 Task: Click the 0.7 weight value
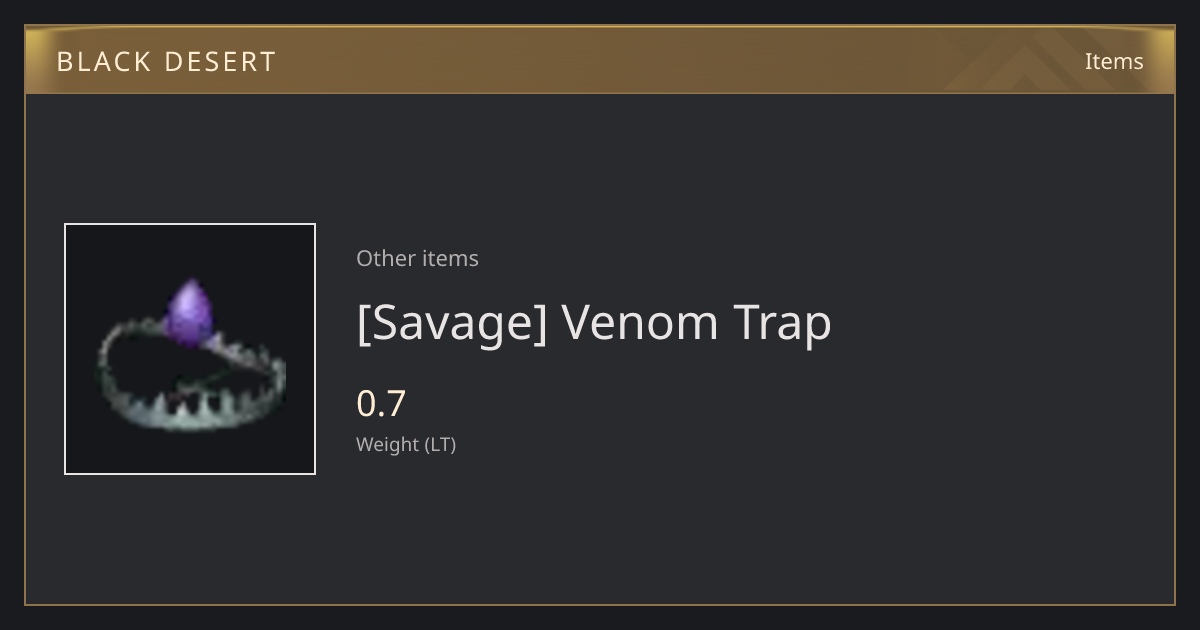381,404
